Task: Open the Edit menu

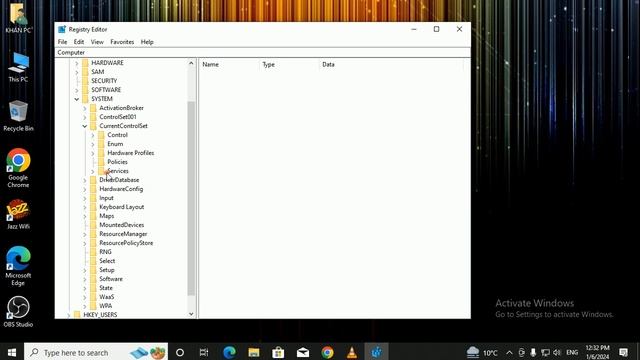Action: pos(79,42)
